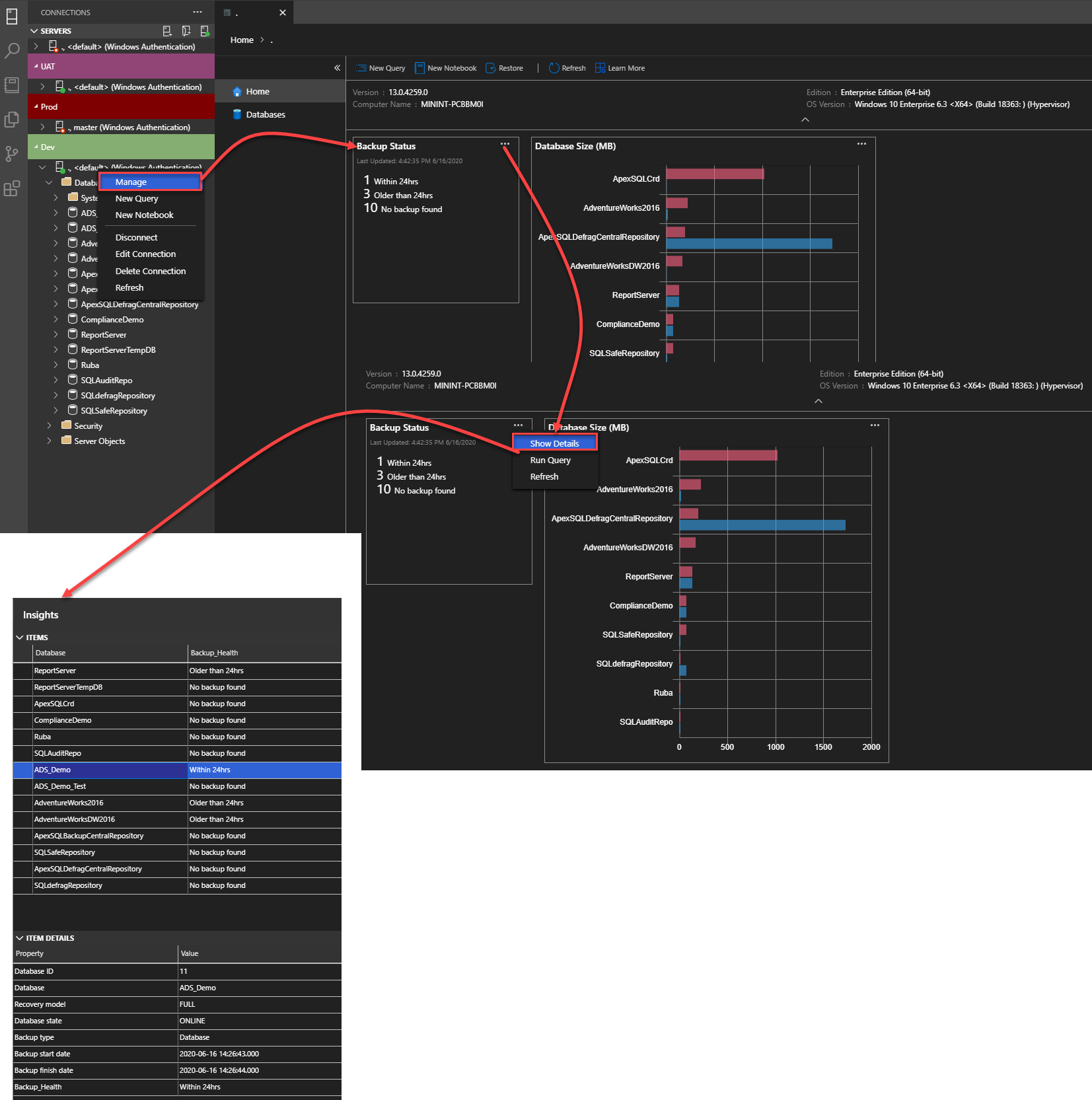1092x1100 pixels.
Task: Choose Delete Connection from the context menu
Action: (x=151, y=271)
